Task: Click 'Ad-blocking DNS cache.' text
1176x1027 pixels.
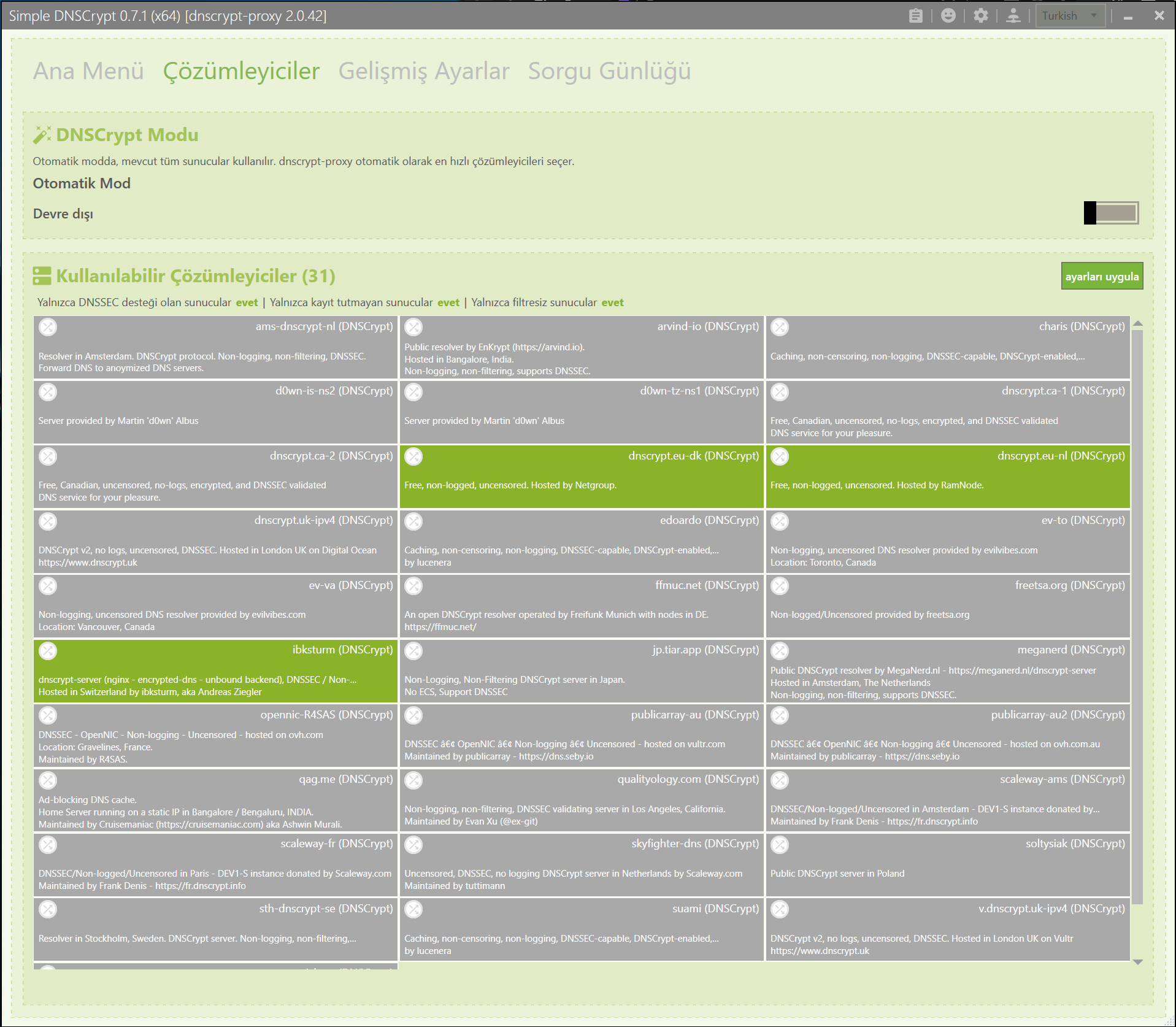Action: [x=88, y=800]
